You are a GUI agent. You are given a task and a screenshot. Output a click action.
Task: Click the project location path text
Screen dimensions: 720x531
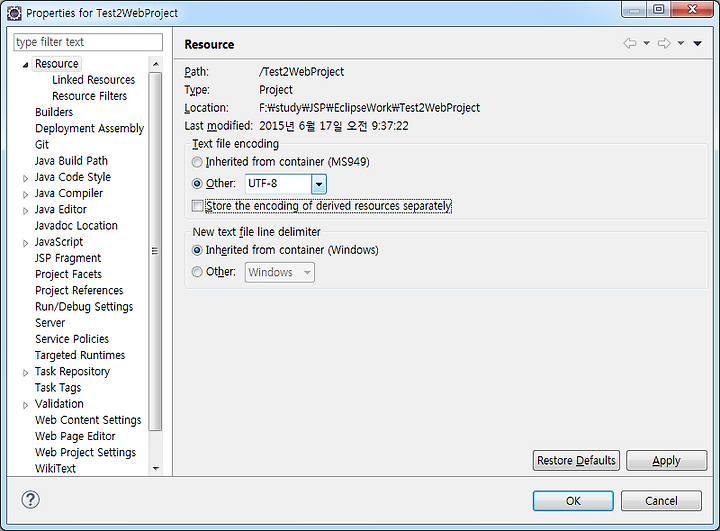369,108
